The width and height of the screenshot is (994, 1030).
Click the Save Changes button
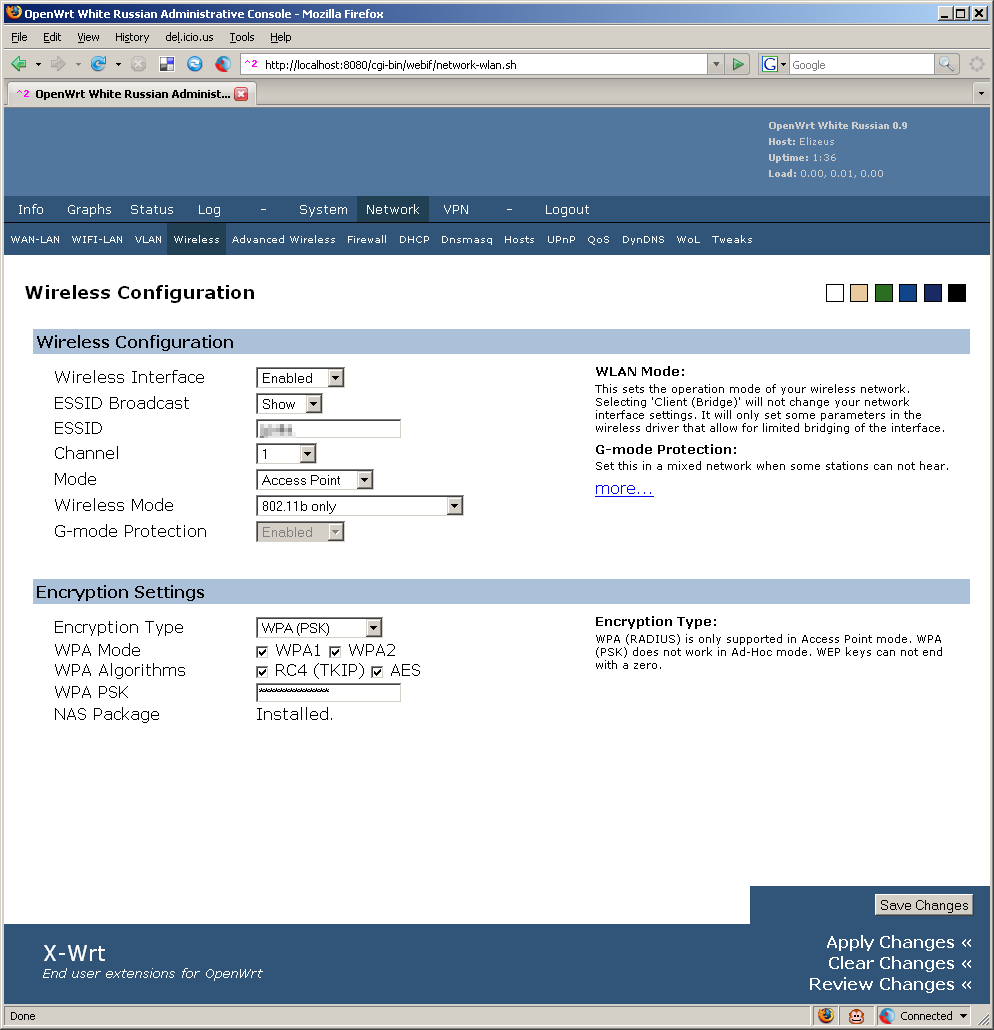click(x=924, y=905)
